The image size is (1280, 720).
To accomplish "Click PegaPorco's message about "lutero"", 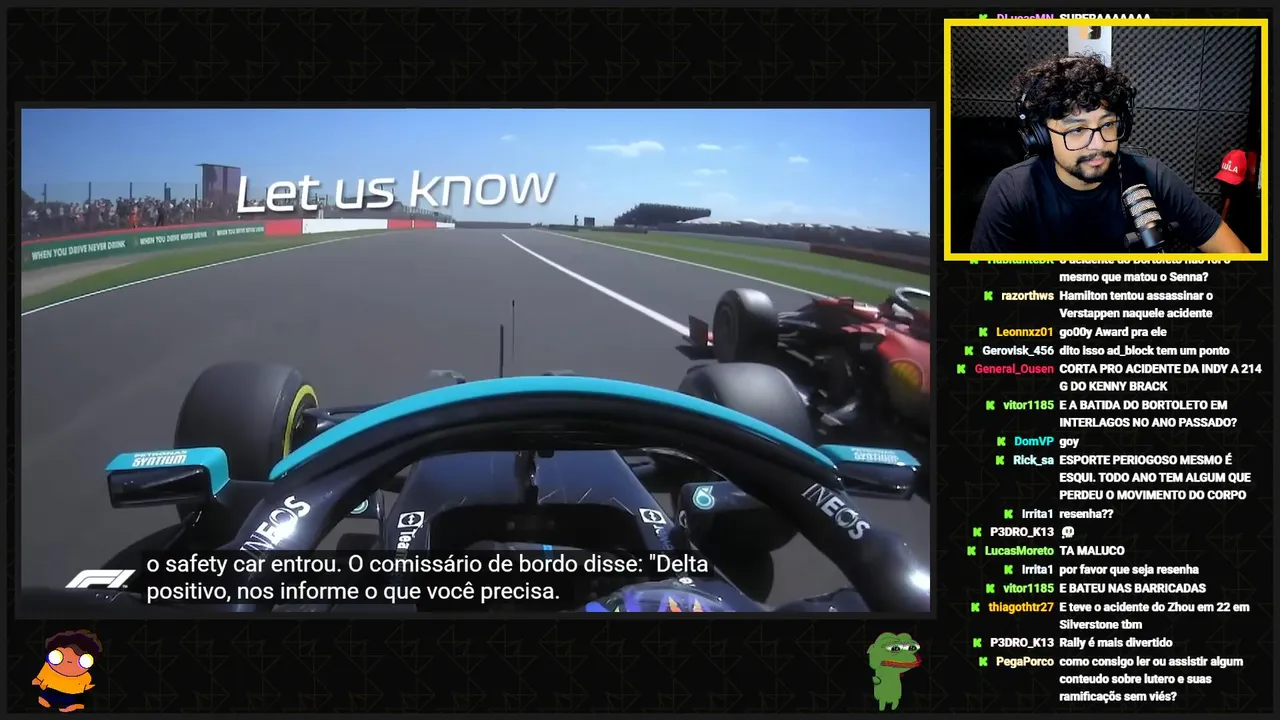I will 1152,679.
